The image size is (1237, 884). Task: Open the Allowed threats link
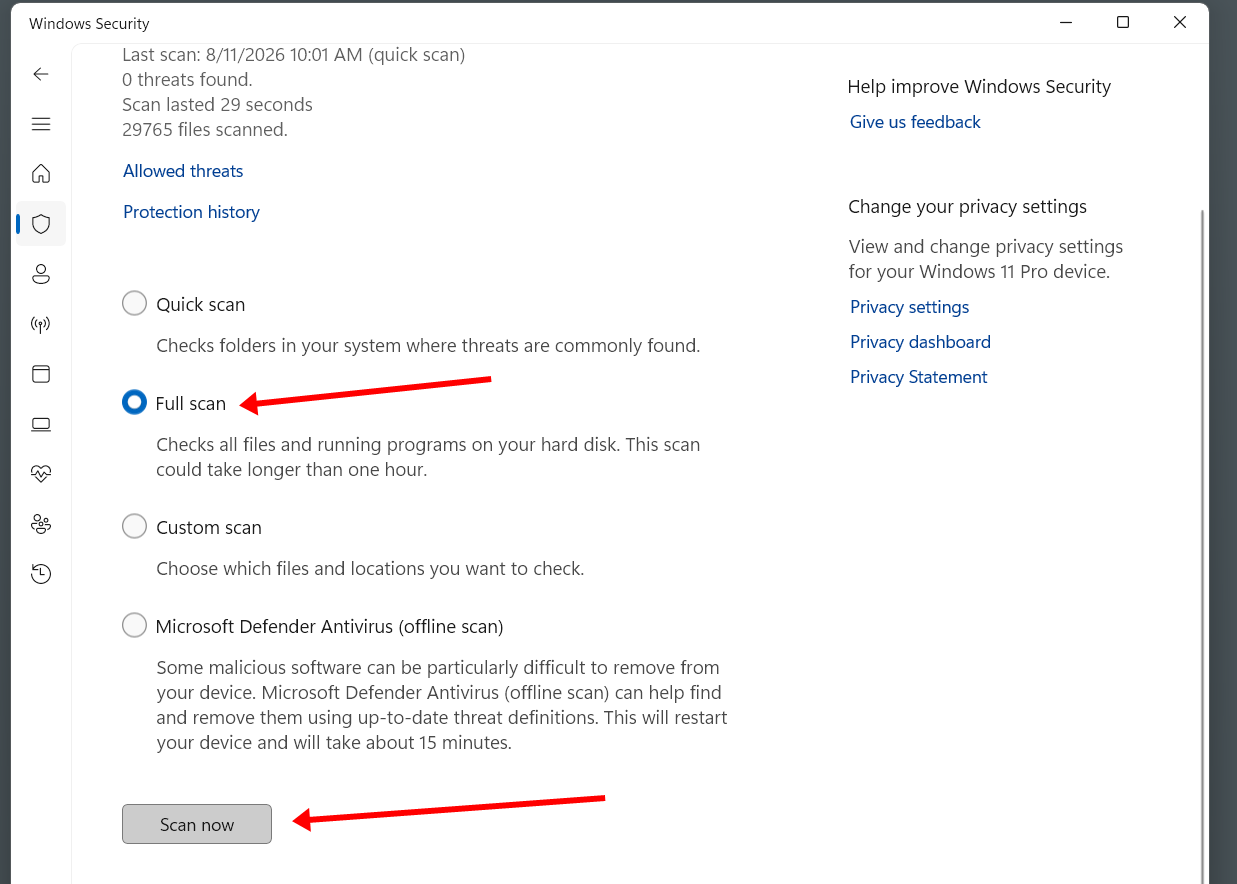(x=183, y=171)
